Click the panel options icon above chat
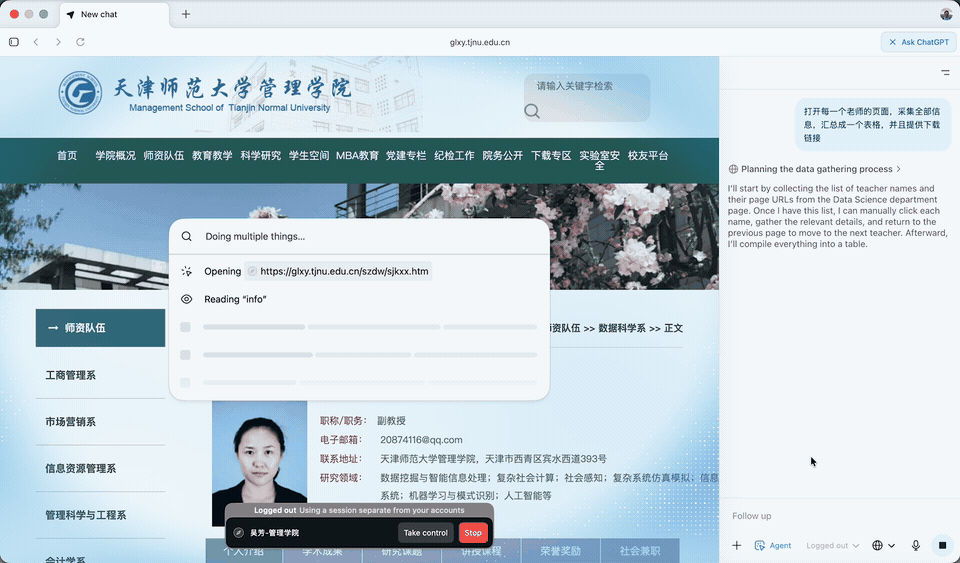The image size is (960, 563). click(945, 73)
